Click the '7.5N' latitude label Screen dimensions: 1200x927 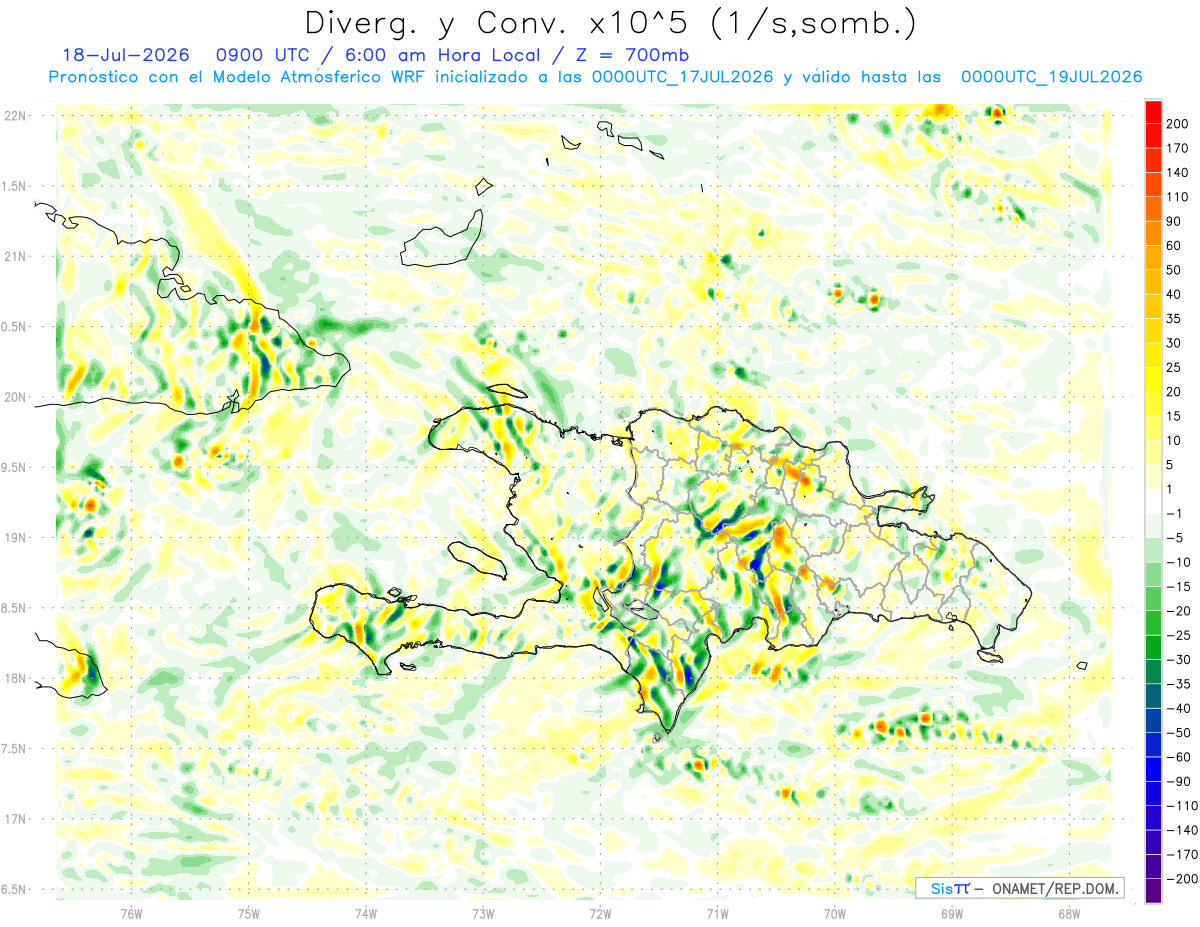(15, 749)
